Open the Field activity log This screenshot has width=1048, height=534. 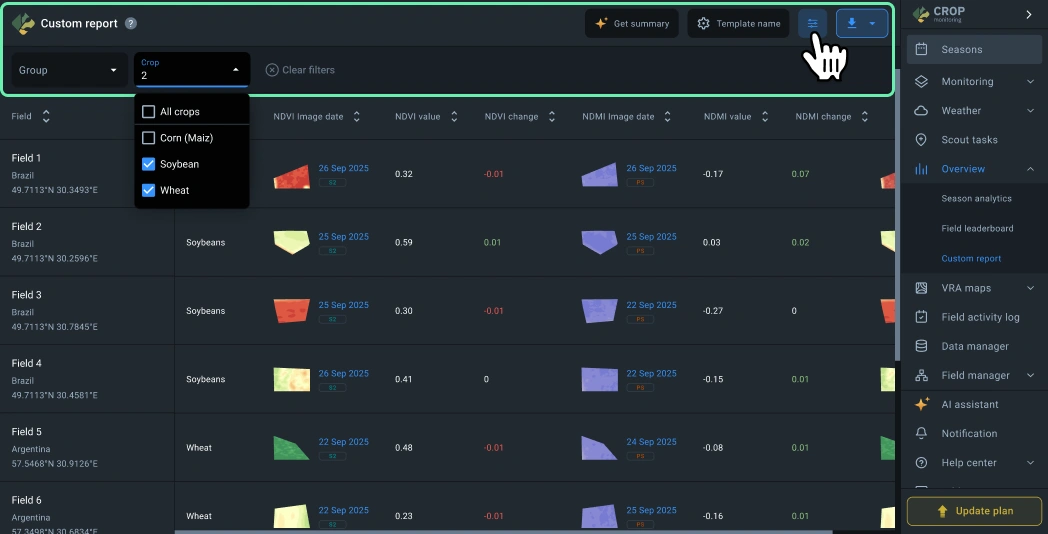point(979,317)
